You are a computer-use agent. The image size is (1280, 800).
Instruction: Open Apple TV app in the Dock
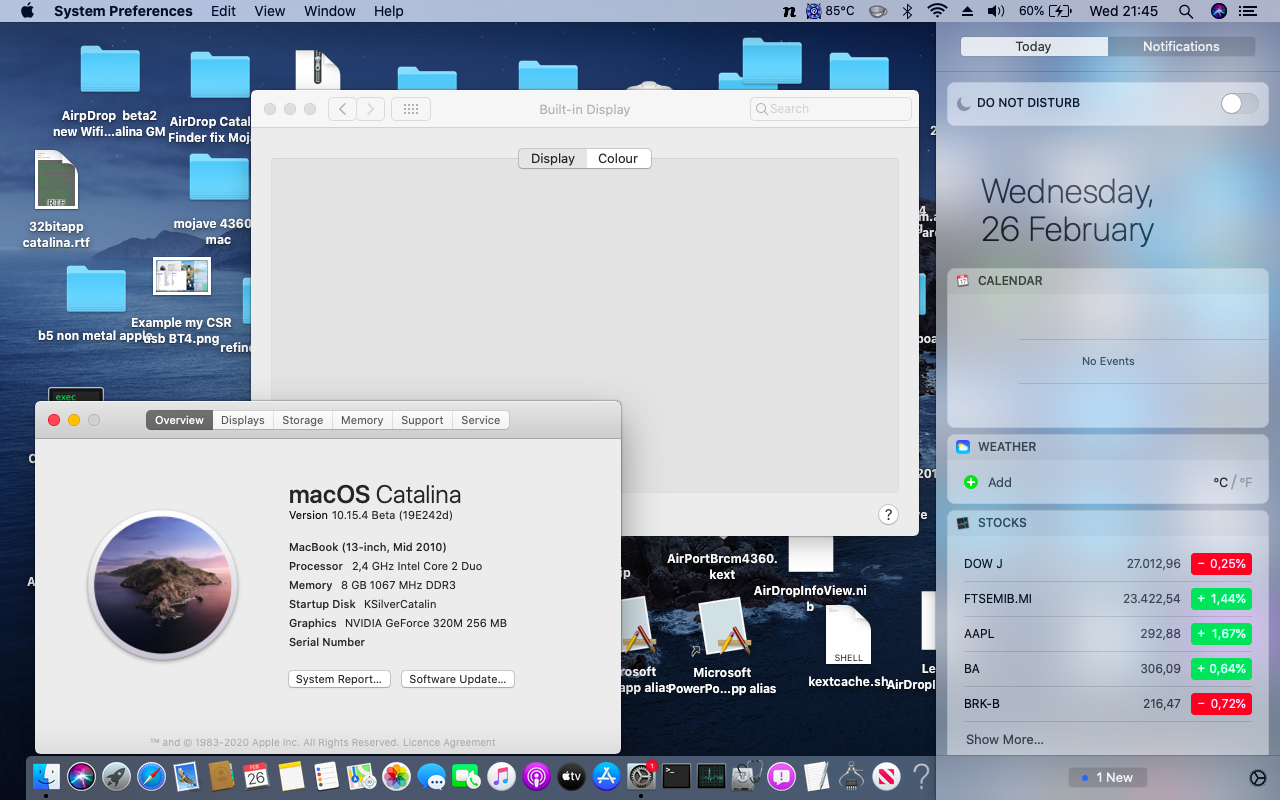571,775
